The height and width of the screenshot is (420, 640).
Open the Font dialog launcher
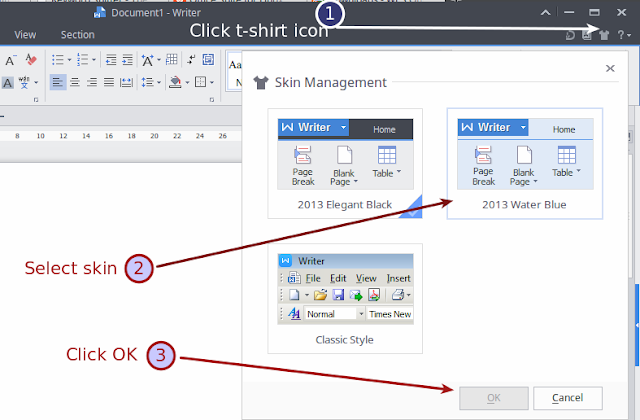click(x=36, y=100)
